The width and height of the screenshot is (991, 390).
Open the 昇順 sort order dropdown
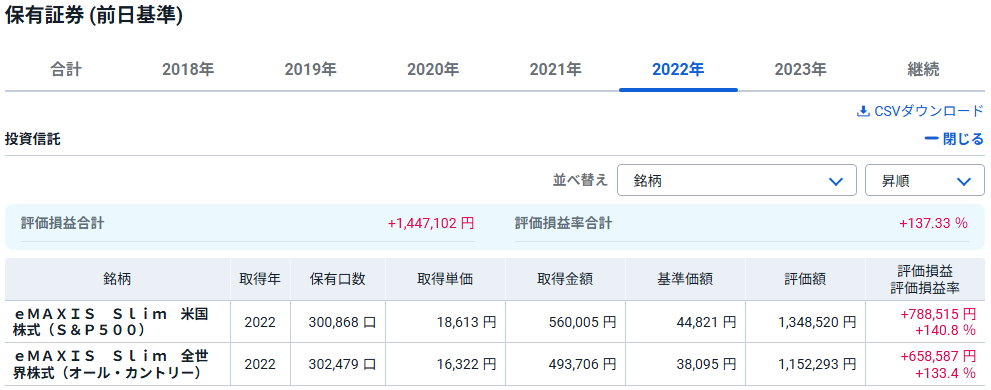tap(924, 180)
